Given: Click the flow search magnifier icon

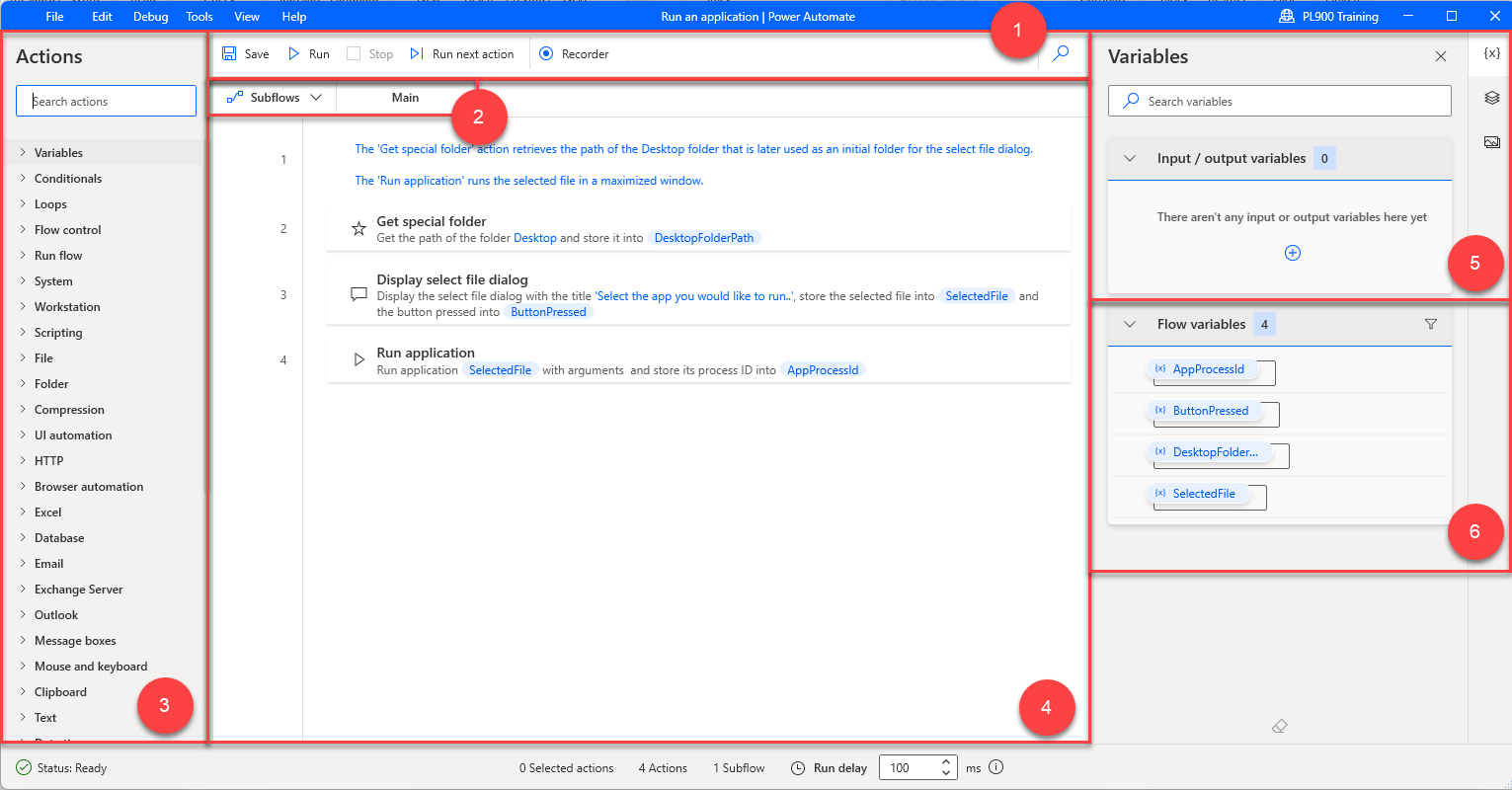Looking at the screenshot, I should pos(1061,53).
